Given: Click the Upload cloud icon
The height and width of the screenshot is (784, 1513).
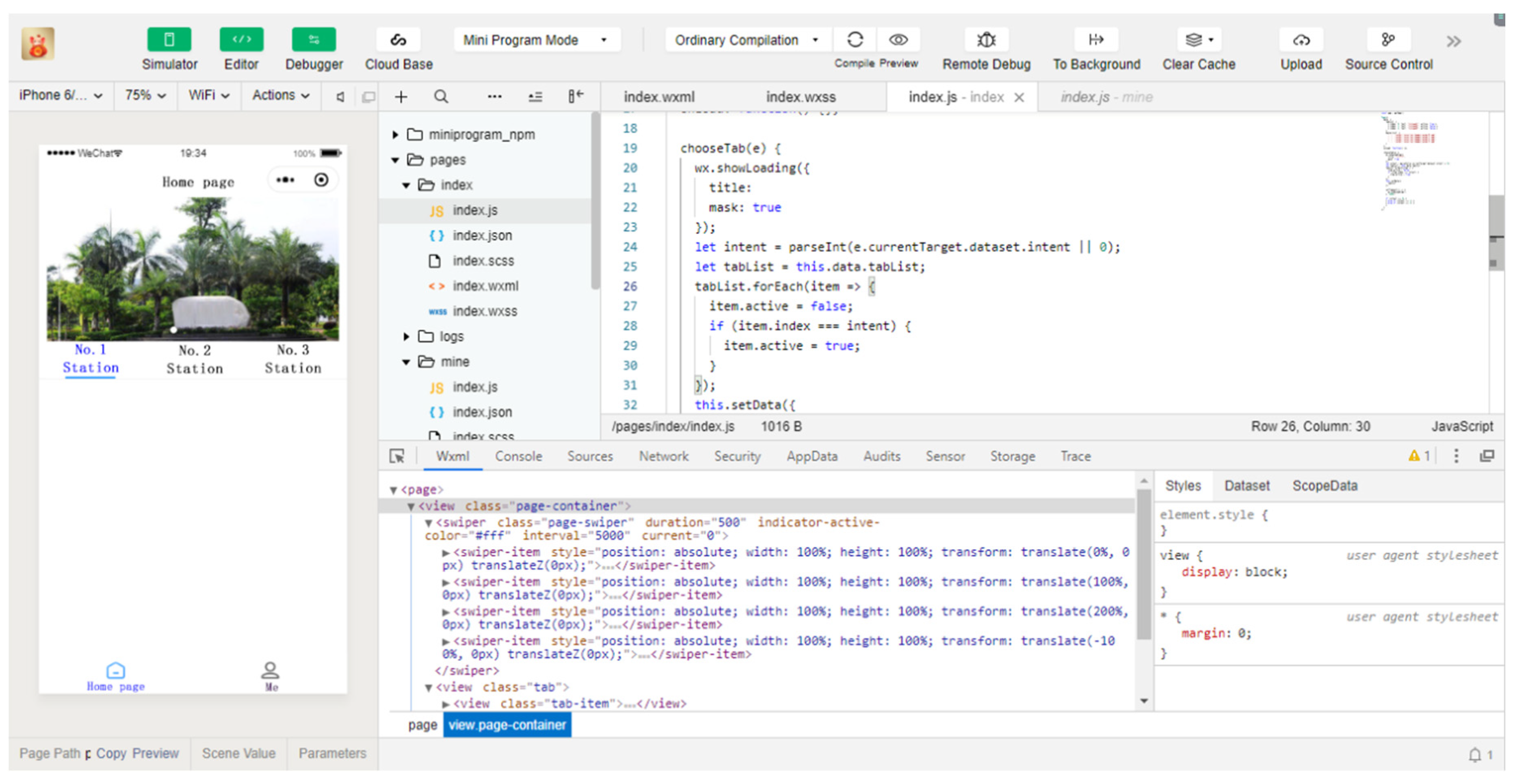Looking at the screenshot, I should click(x=1301, y=40).
